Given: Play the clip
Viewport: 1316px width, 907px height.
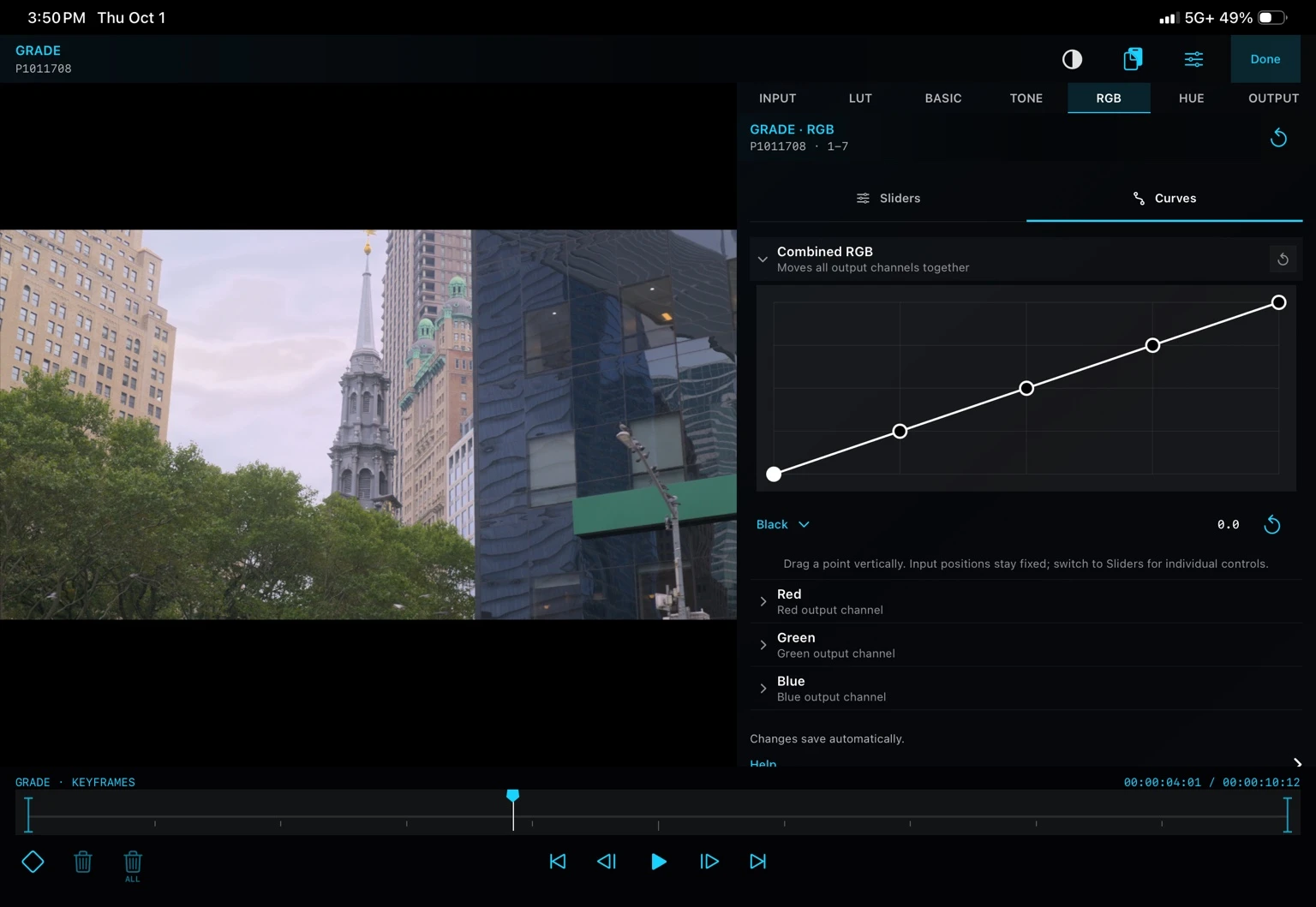Looking at the screenshot, I should point(658,862).
